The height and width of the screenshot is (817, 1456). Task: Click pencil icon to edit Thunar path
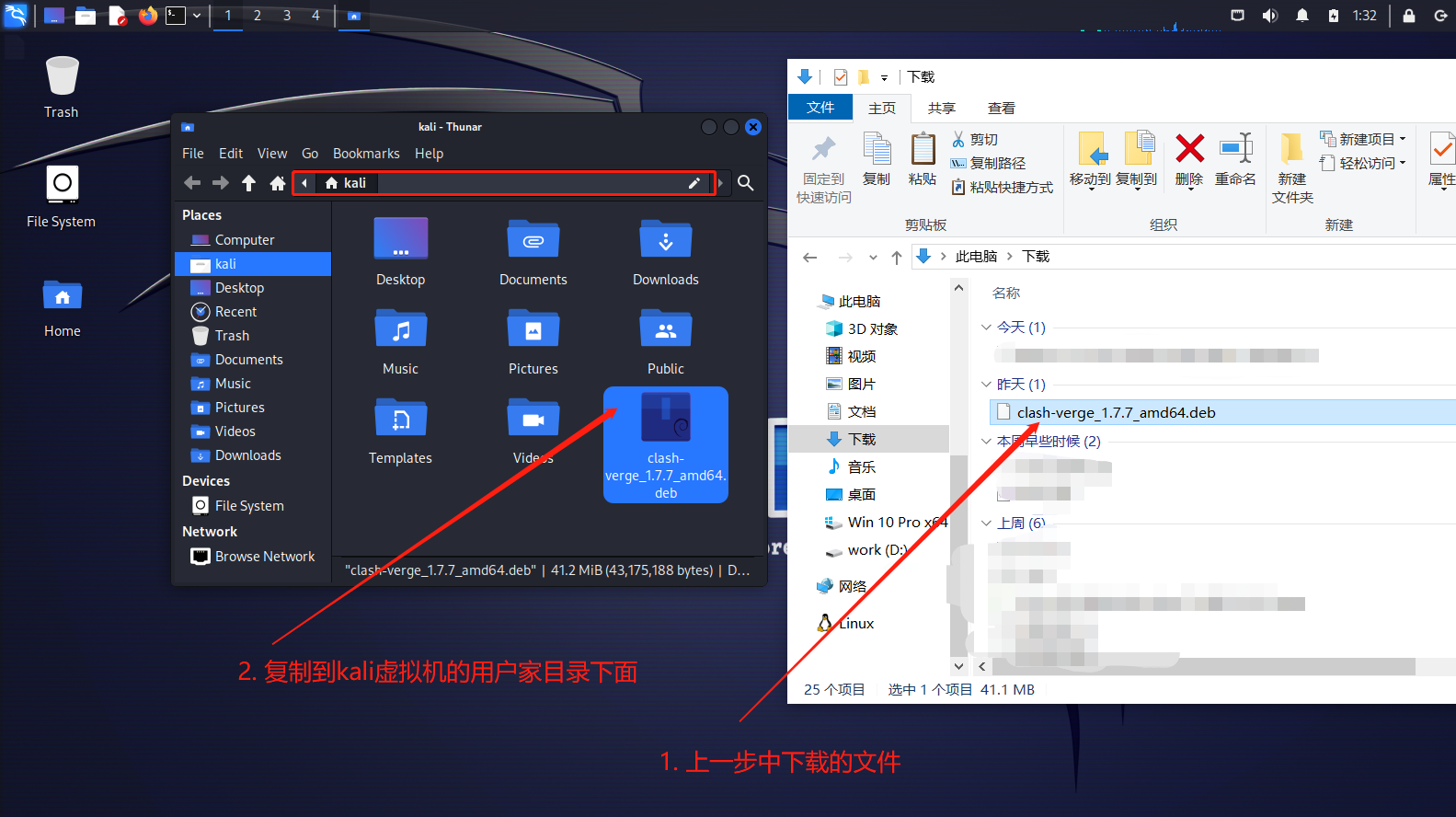tap(694, 183)
